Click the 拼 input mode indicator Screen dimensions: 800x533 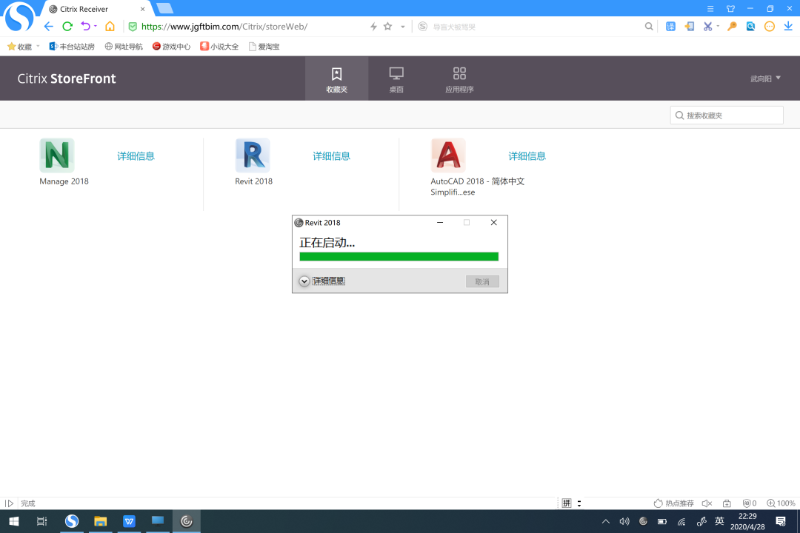[566, 503]
